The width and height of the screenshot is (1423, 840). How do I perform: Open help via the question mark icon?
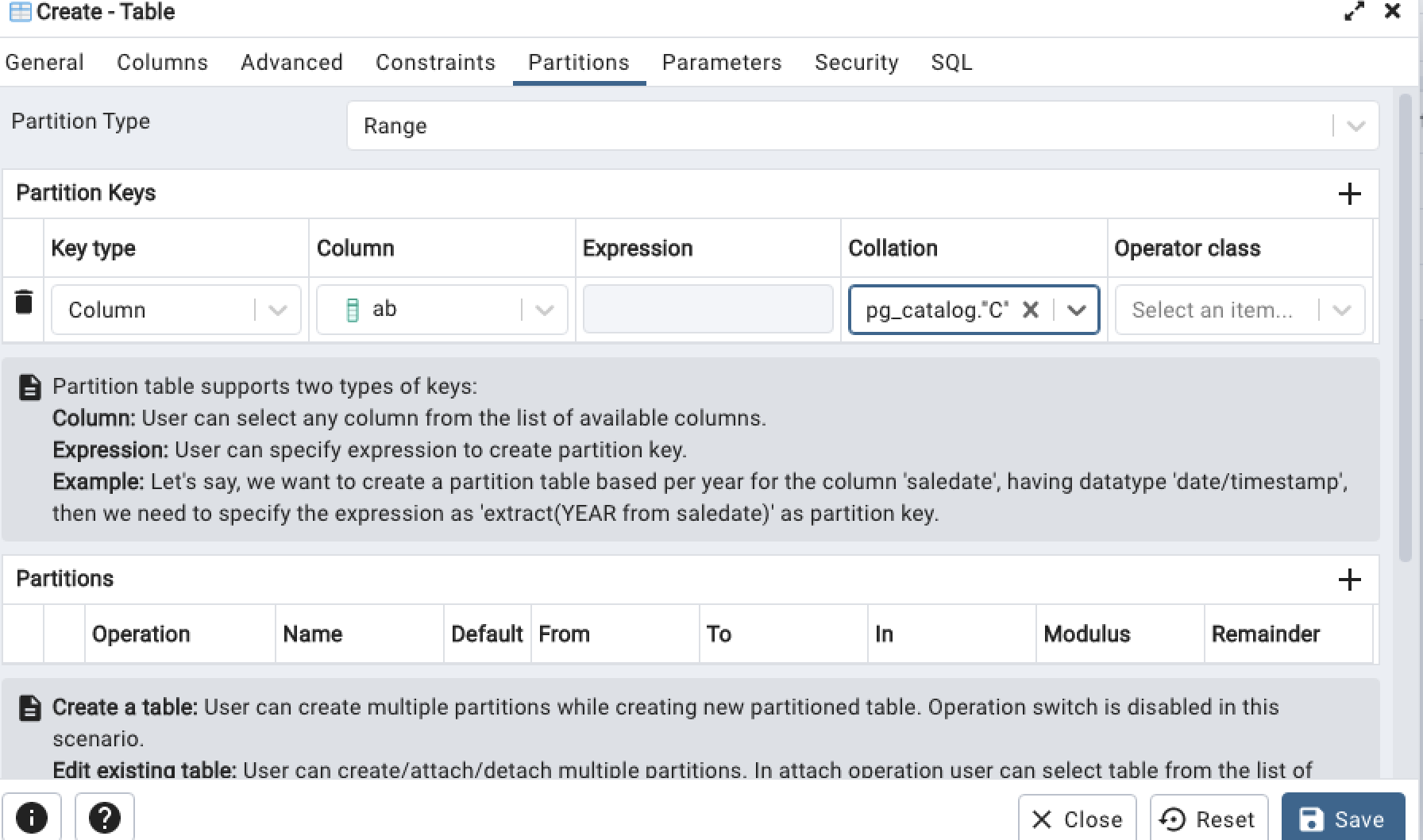click(106, 818)
